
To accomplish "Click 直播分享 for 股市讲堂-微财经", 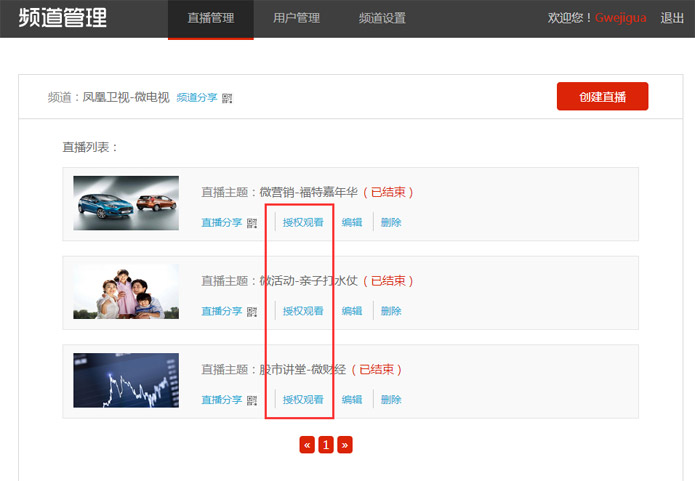I will tap(222, 400).
